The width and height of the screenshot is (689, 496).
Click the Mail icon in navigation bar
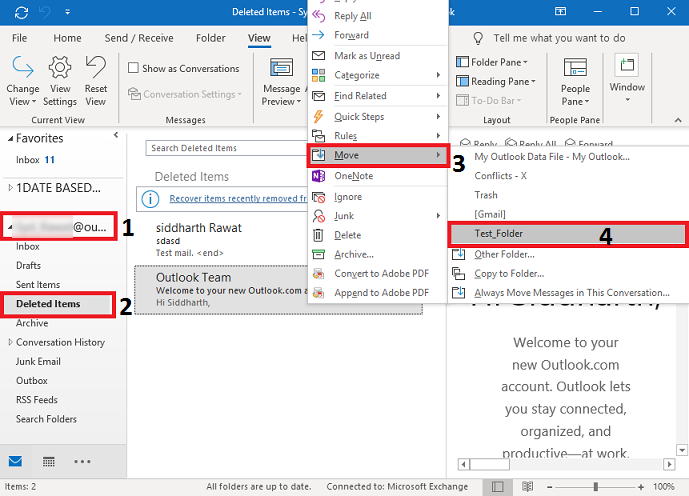pyautogui.click(x=15, y=461)
